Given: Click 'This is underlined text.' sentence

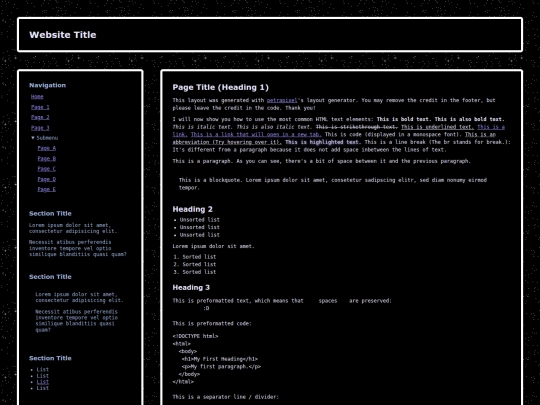Looking at the screenshot, I should [437, 127].
